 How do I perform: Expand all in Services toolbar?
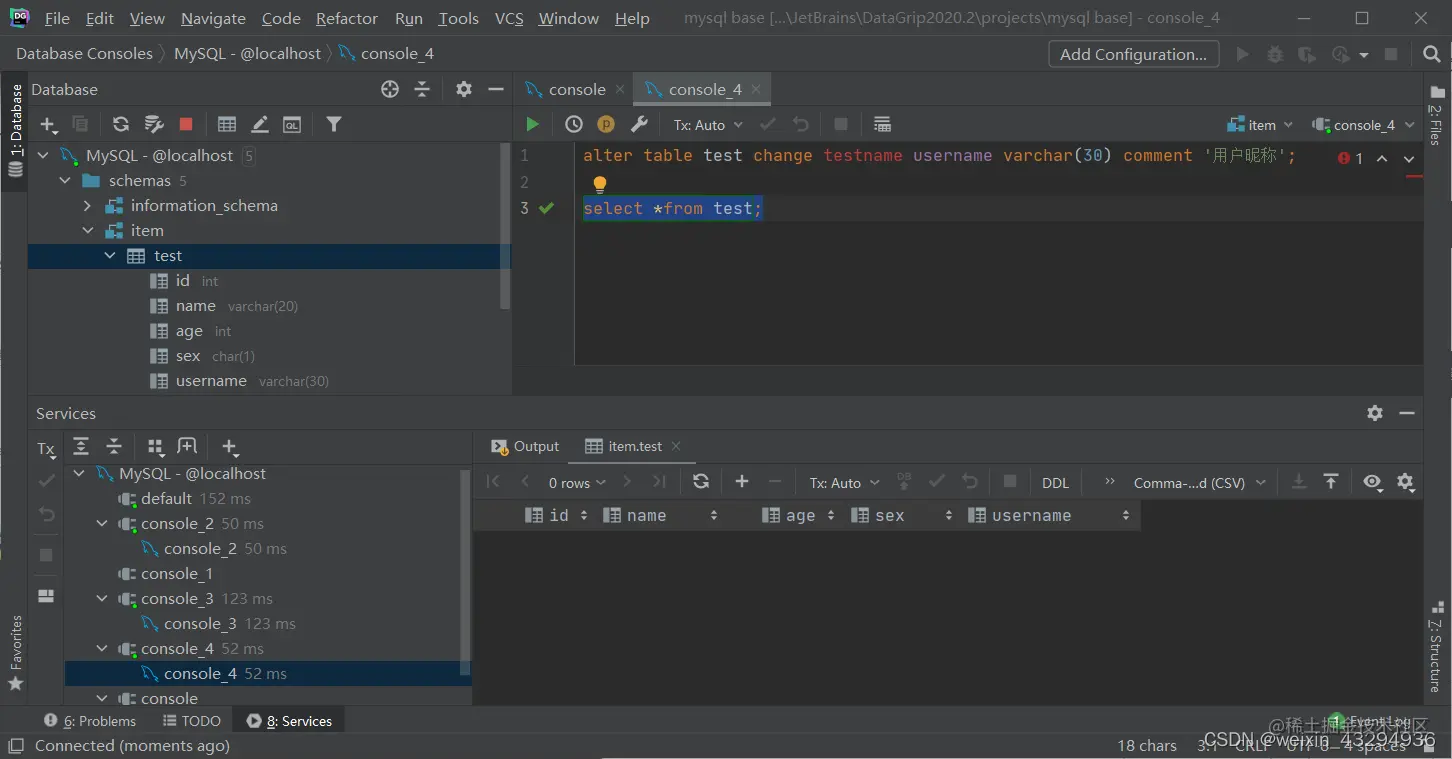tap(81, 447)
